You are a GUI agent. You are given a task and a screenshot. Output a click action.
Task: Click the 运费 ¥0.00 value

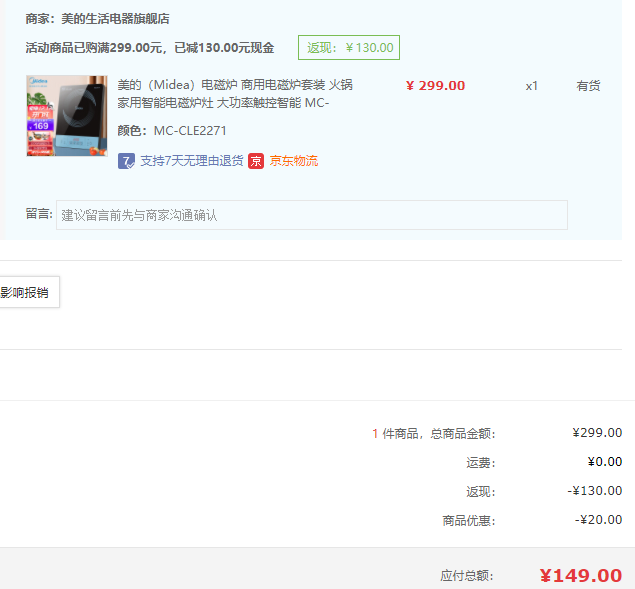pos(605,462)
